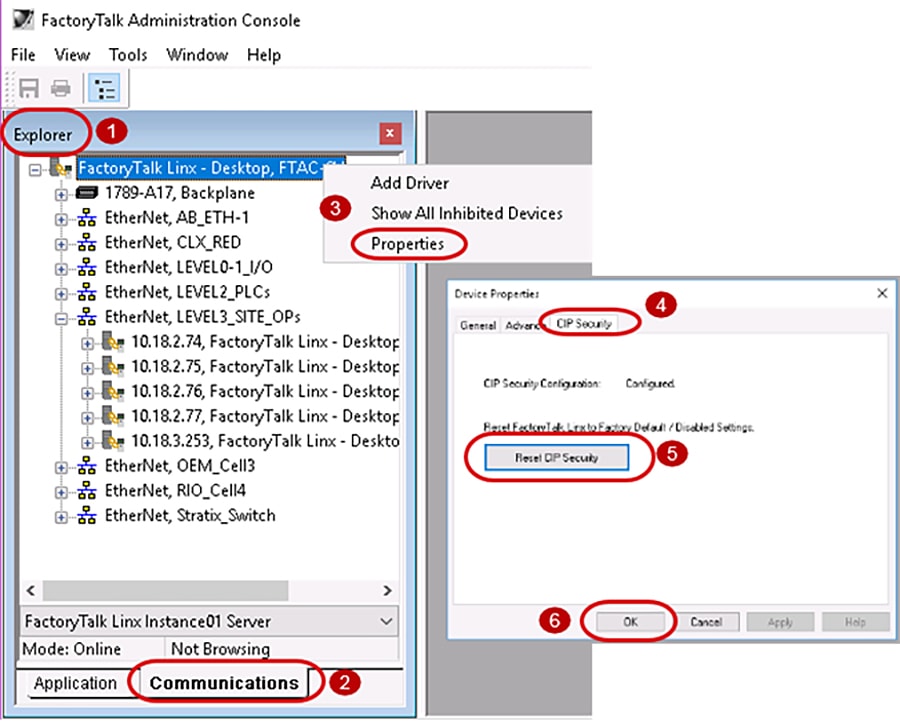Click the network icon beside Stratix_Switch
The image size is (900, 721).
pyautogui.click(x=87, y=515)
